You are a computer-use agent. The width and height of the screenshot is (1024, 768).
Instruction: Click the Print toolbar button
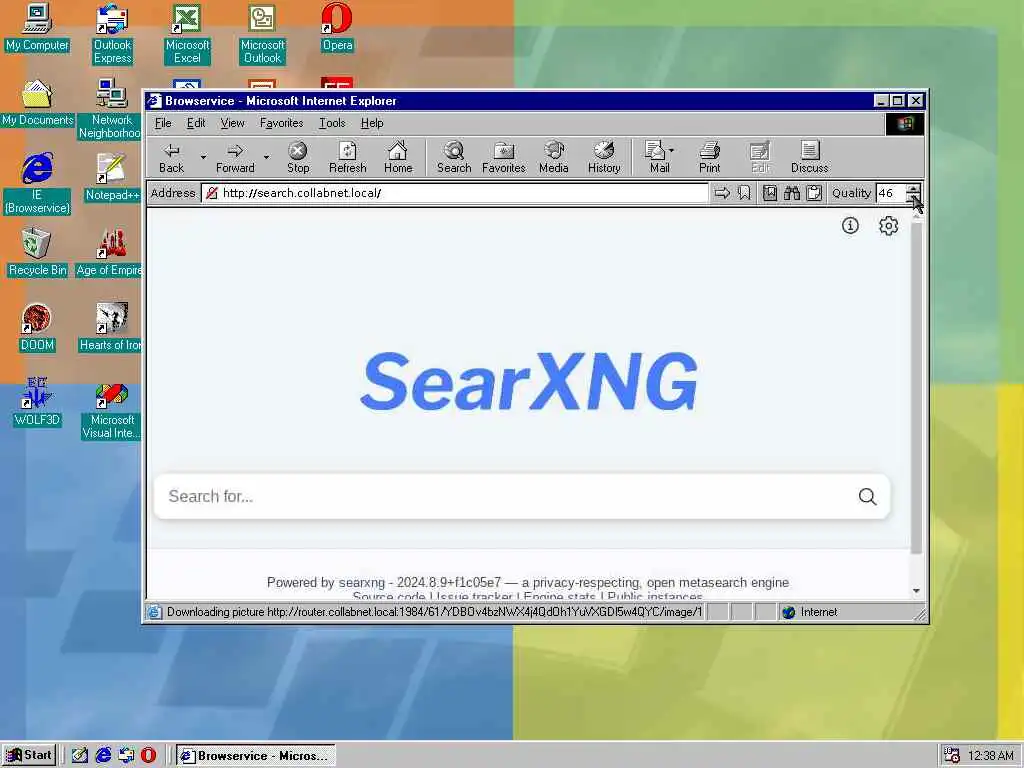click(709, 157)
